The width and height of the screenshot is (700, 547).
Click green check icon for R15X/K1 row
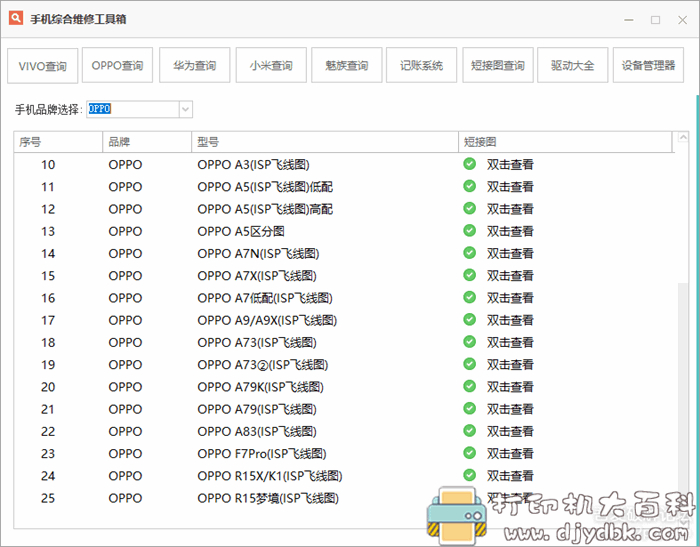[469, 475]
